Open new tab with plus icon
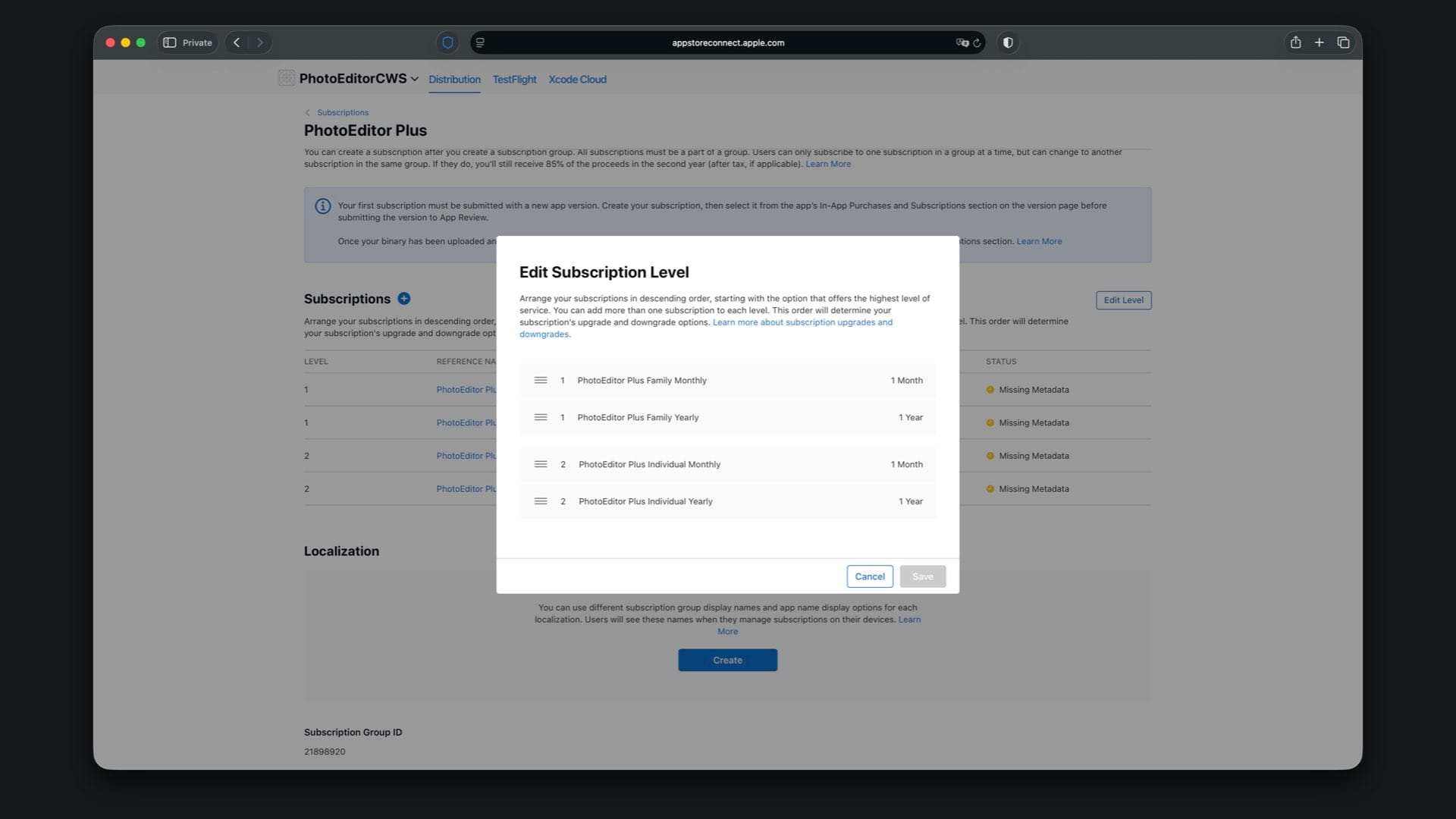1456x819 pixels. pos(1319,42)
